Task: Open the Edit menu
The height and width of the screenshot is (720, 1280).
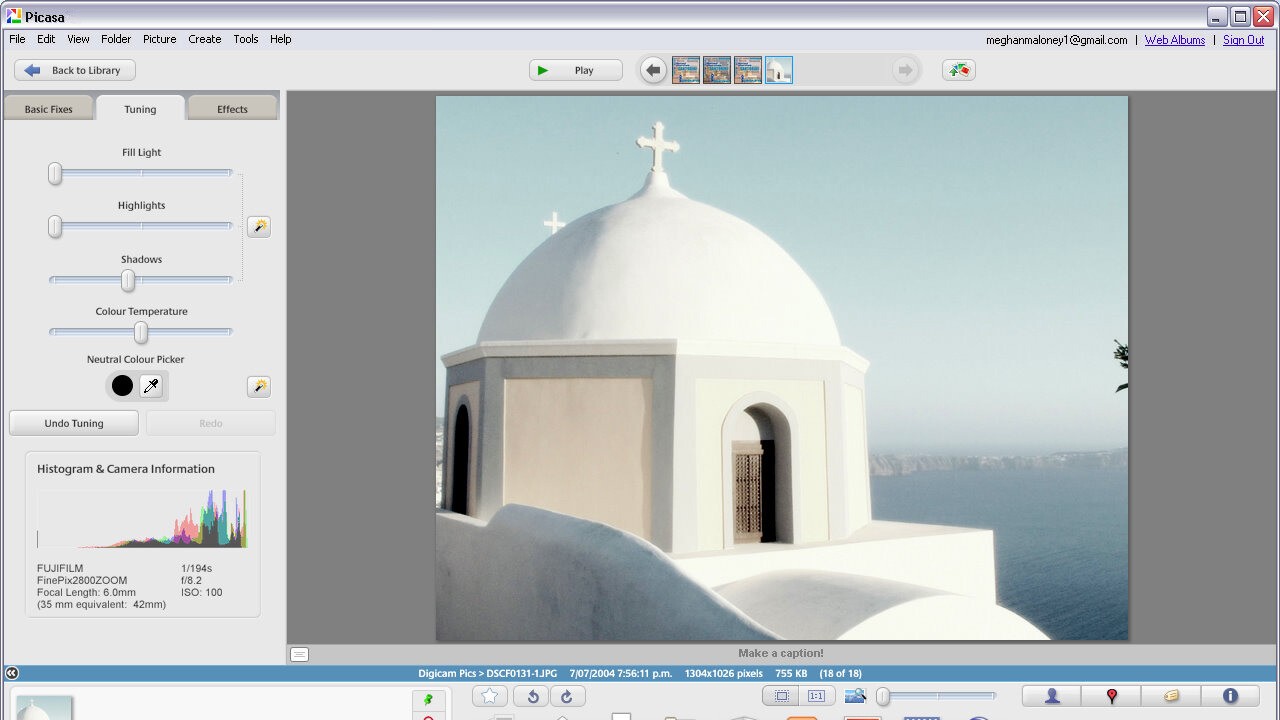Action: click(x=46, y=39)
